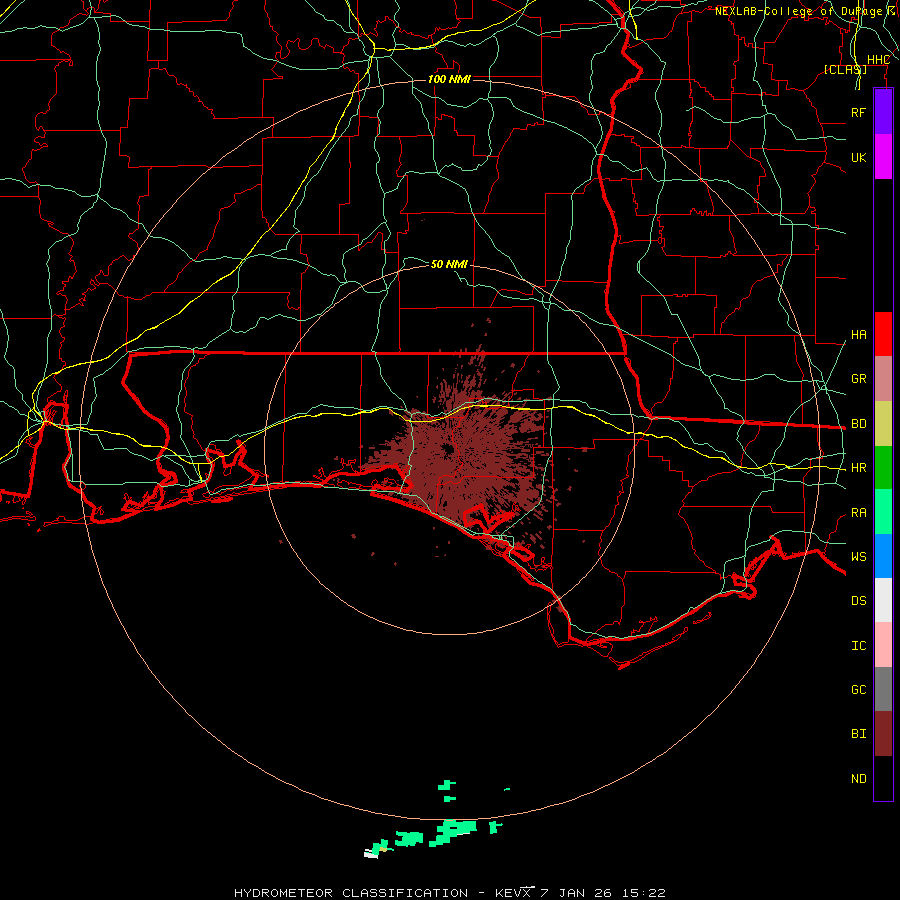Click the WS blue legend swatch
900x900 pixels.
[883, 556]
